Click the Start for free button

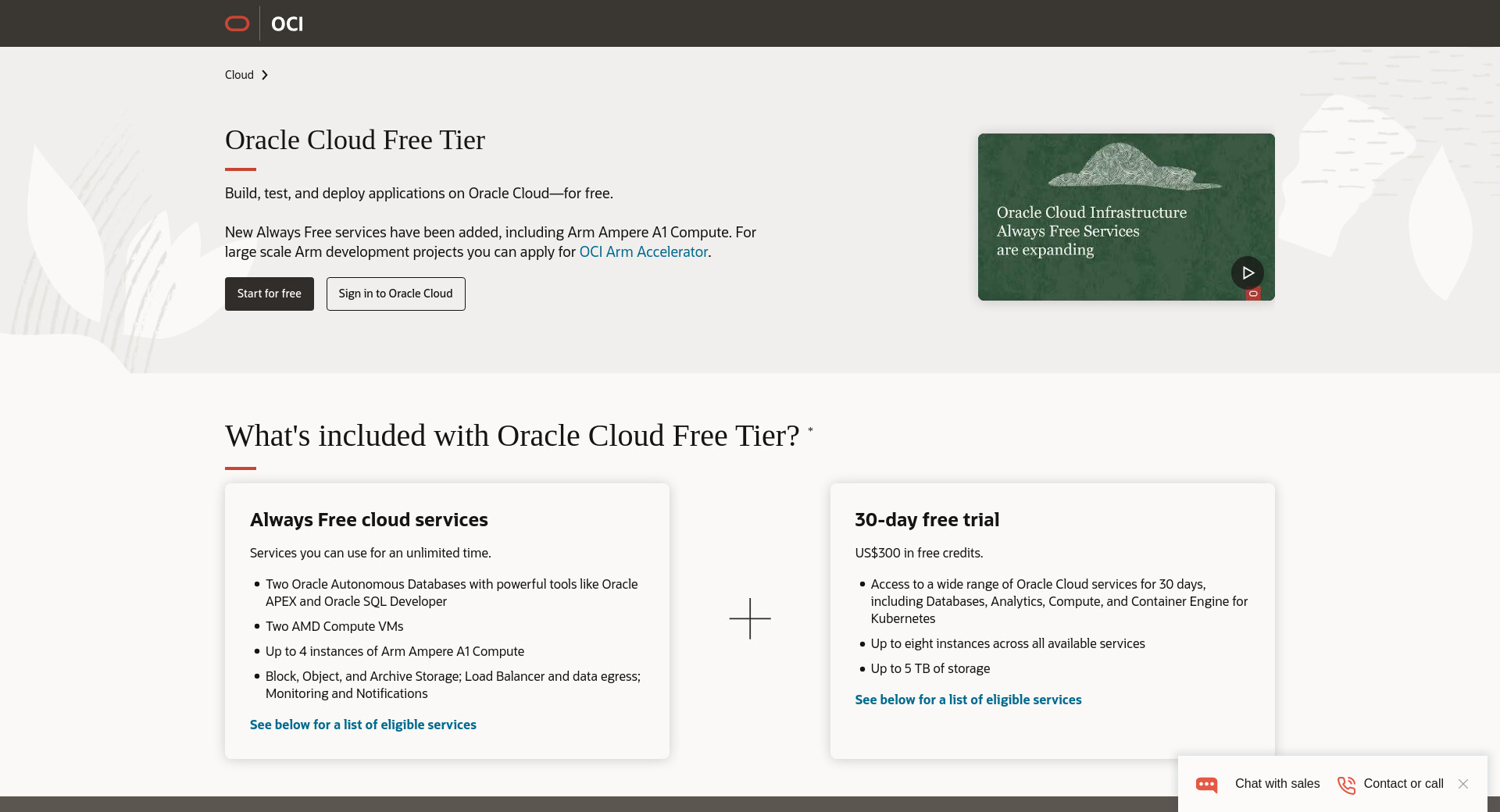coord(270,294)
